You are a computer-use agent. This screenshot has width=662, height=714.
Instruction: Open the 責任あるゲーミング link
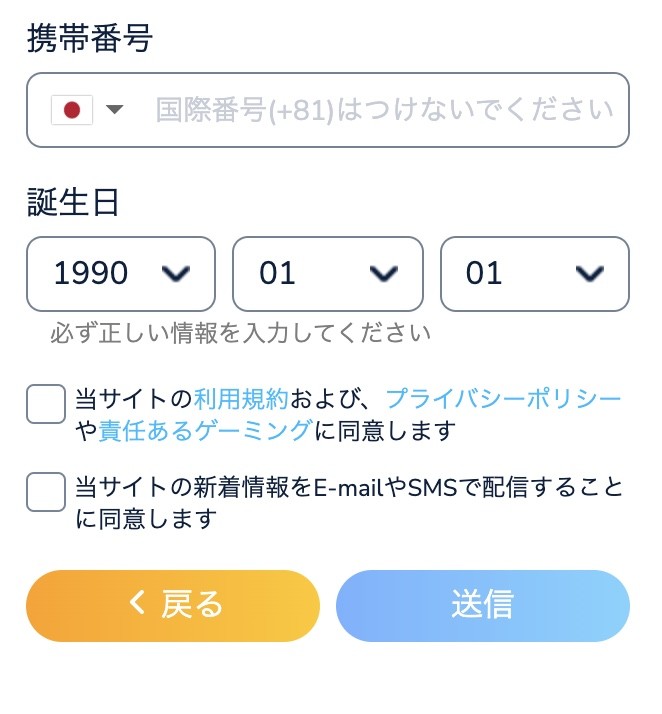[205, 431]
